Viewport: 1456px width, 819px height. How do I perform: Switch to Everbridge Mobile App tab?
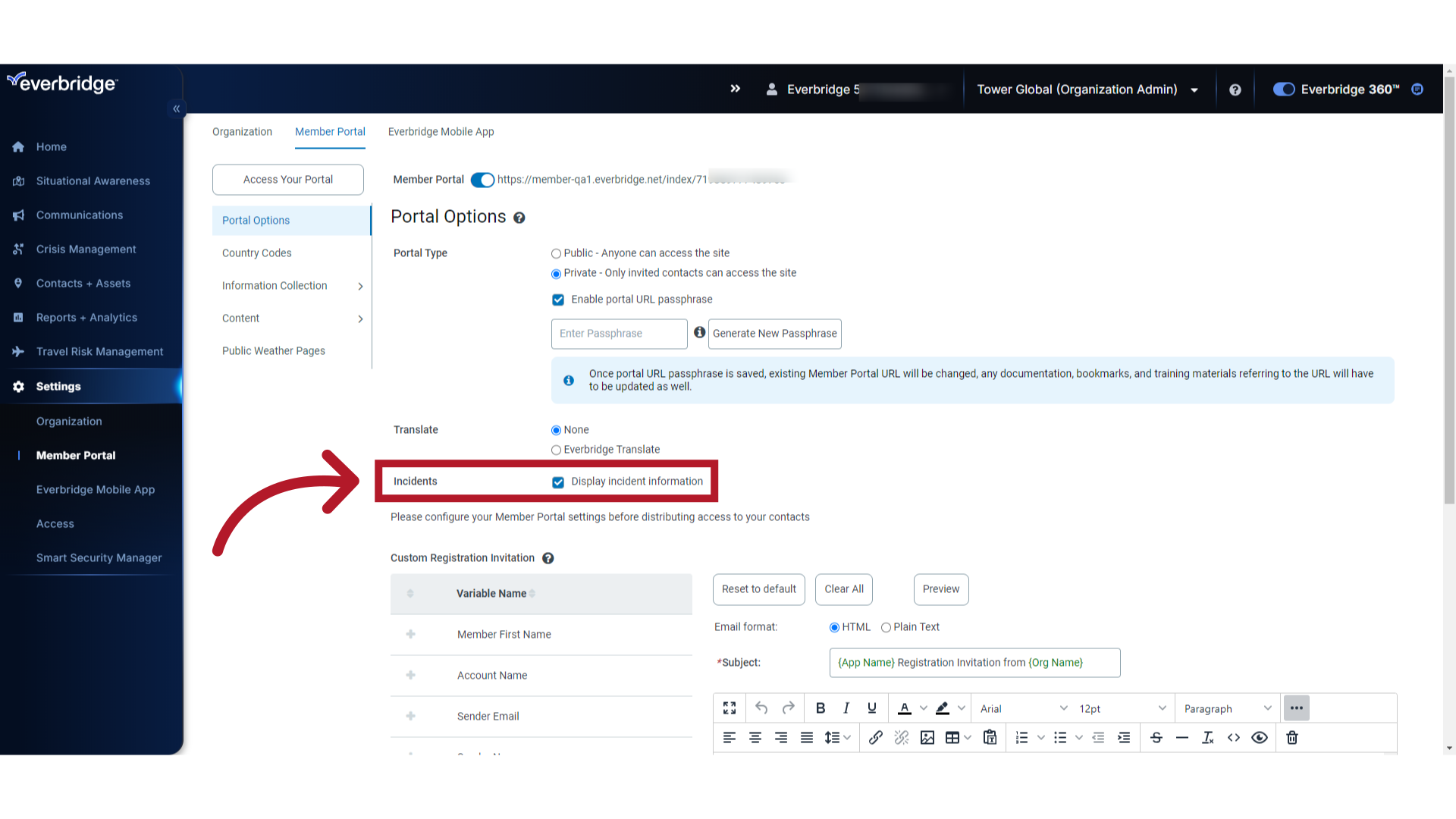[442, 131]
